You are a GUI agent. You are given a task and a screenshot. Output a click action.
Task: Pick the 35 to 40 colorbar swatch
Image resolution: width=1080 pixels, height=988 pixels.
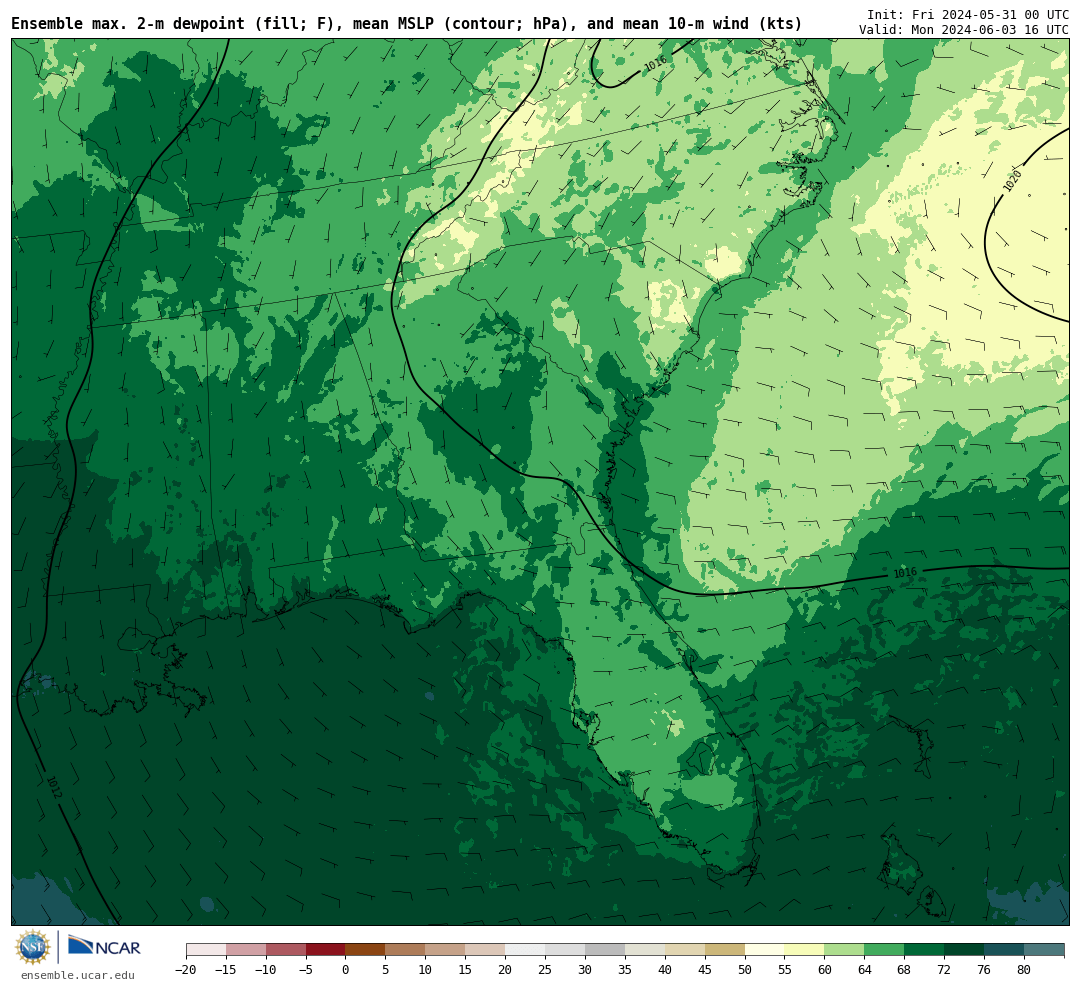pyautogui.click(x=645, y=950)
